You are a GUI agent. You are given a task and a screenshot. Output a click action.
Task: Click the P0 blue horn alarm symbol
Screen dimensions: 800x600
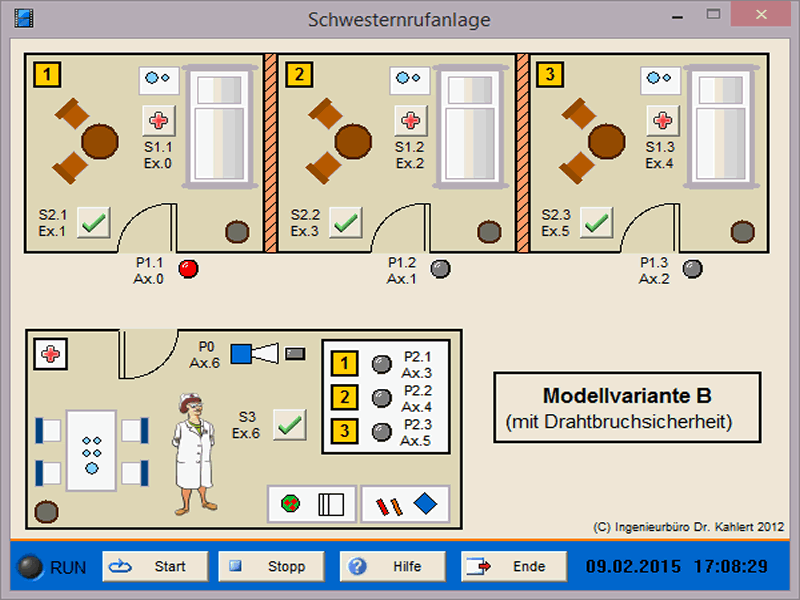[258, 353]
